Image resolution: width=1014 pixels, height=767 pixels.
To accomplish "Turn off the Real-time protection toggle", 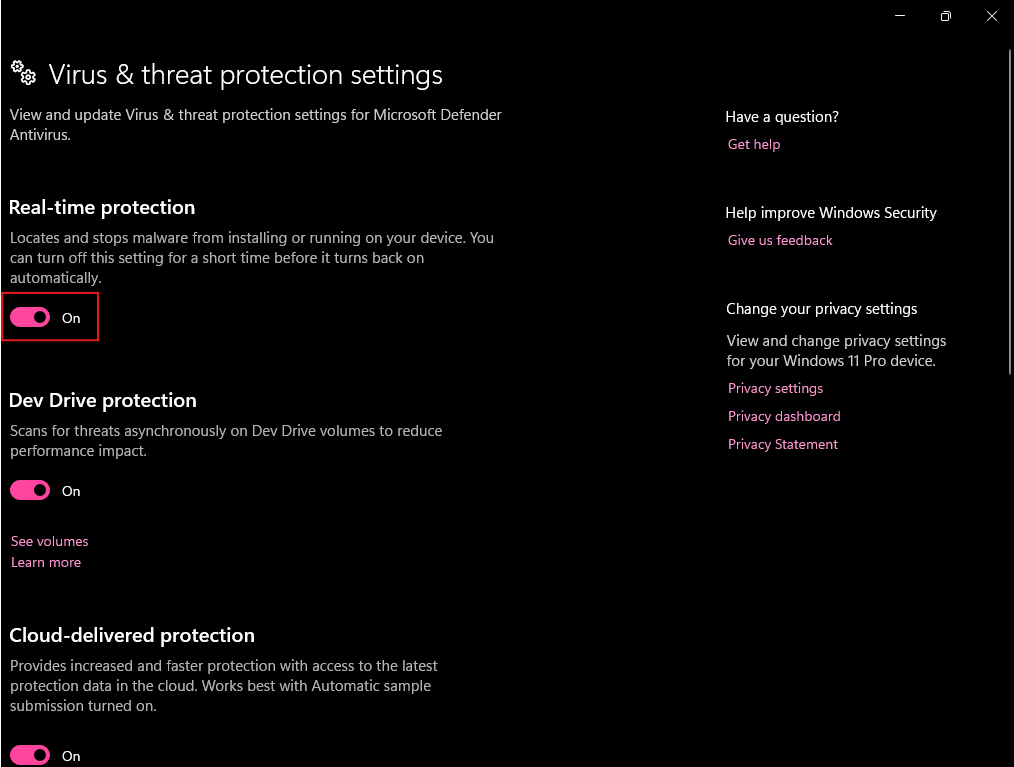I will pos(30,317).
